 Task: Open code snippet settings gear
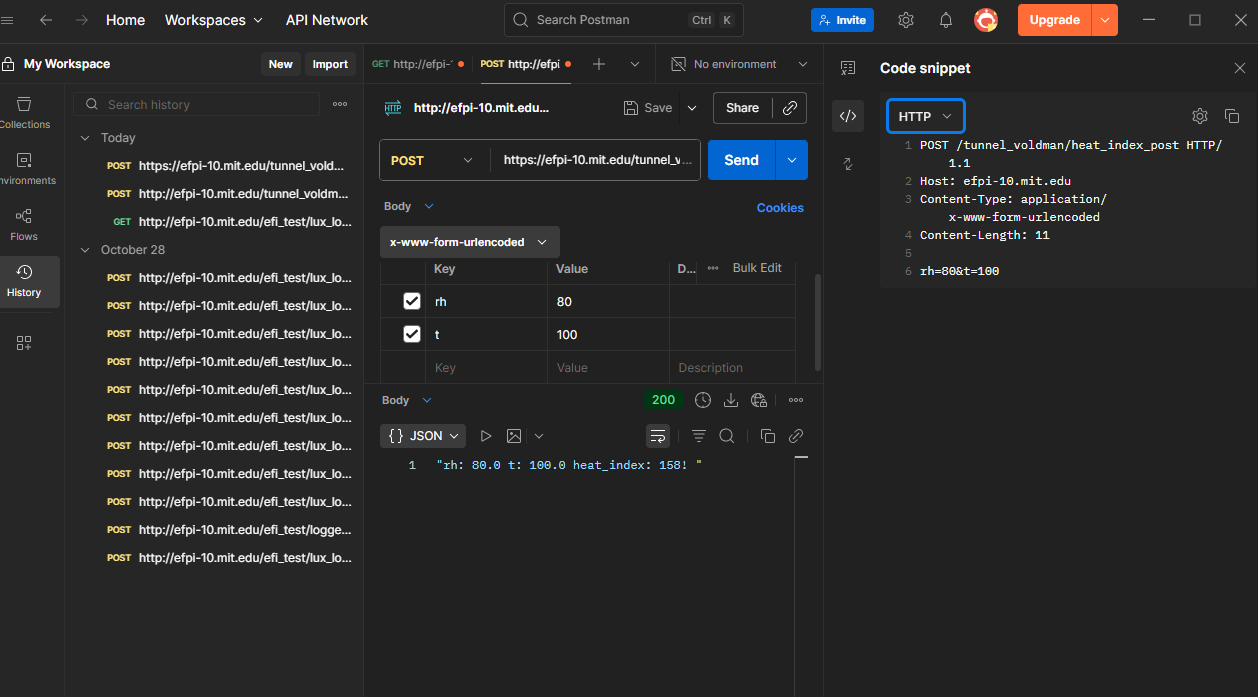1200,116
